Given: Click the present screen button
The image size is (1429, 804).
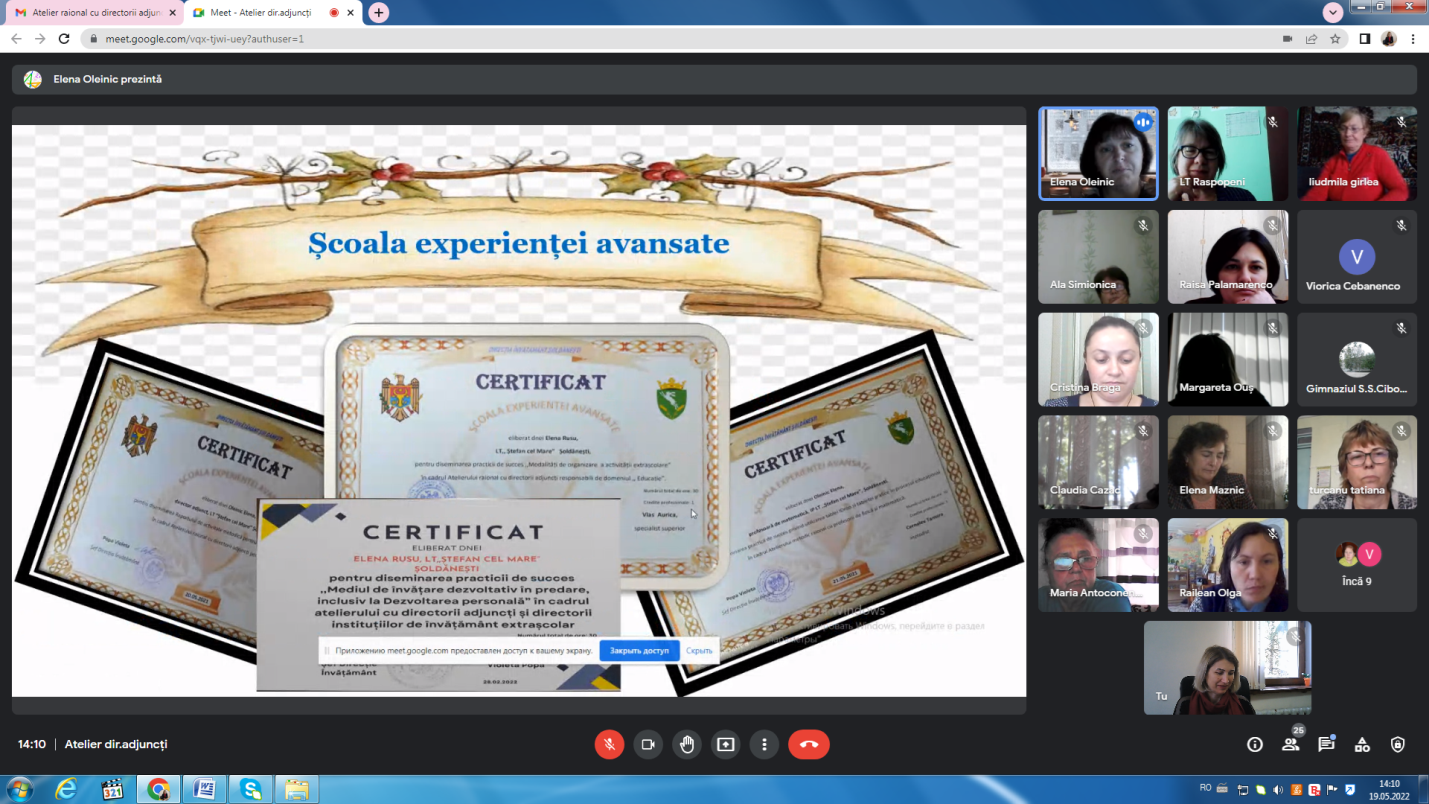Looking at the screenshot, I should [726, 744].
